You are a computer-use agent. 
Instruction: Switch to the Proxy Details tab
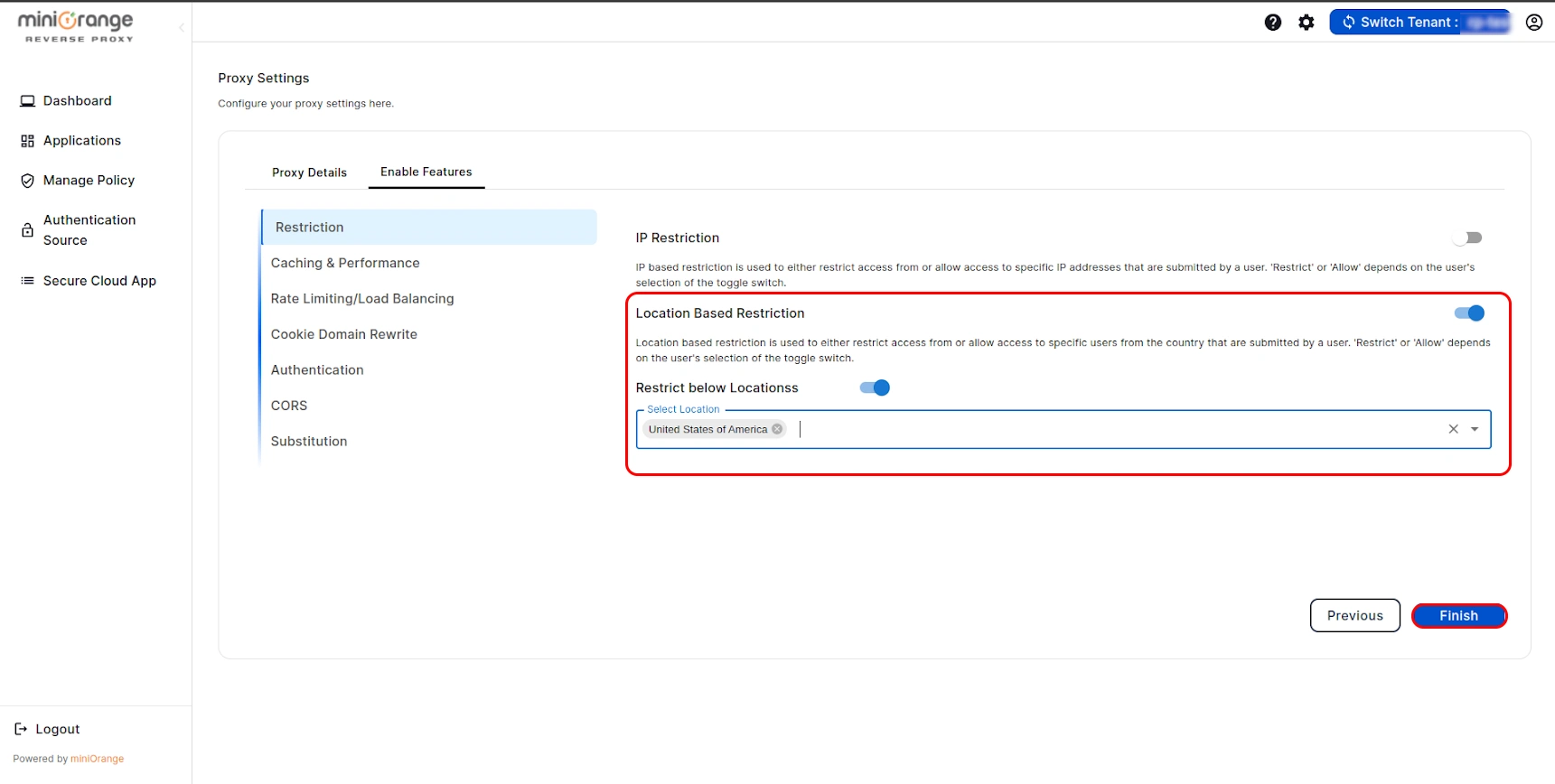click(x=309, y=173)
